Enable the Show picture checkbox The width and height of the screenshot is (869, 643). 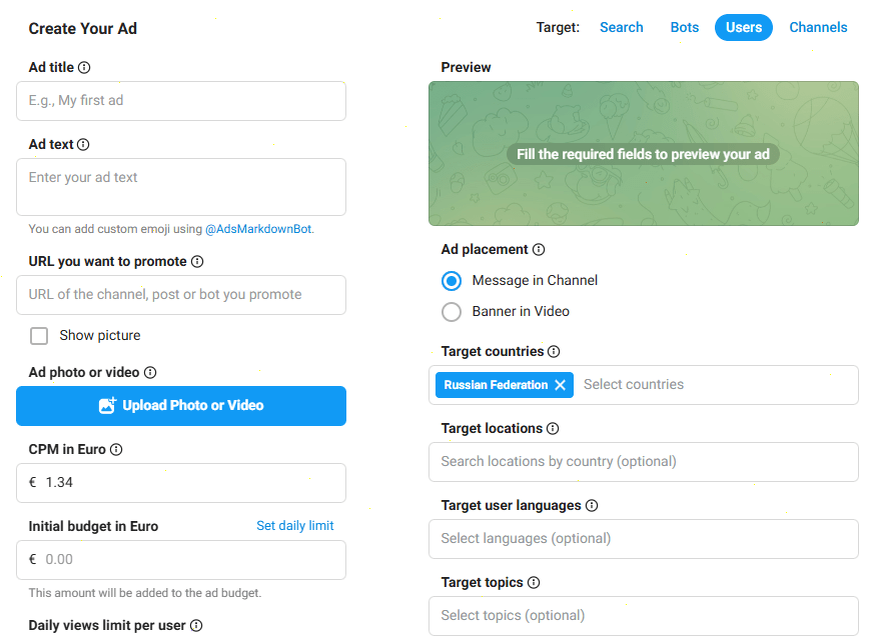(39, 336)
